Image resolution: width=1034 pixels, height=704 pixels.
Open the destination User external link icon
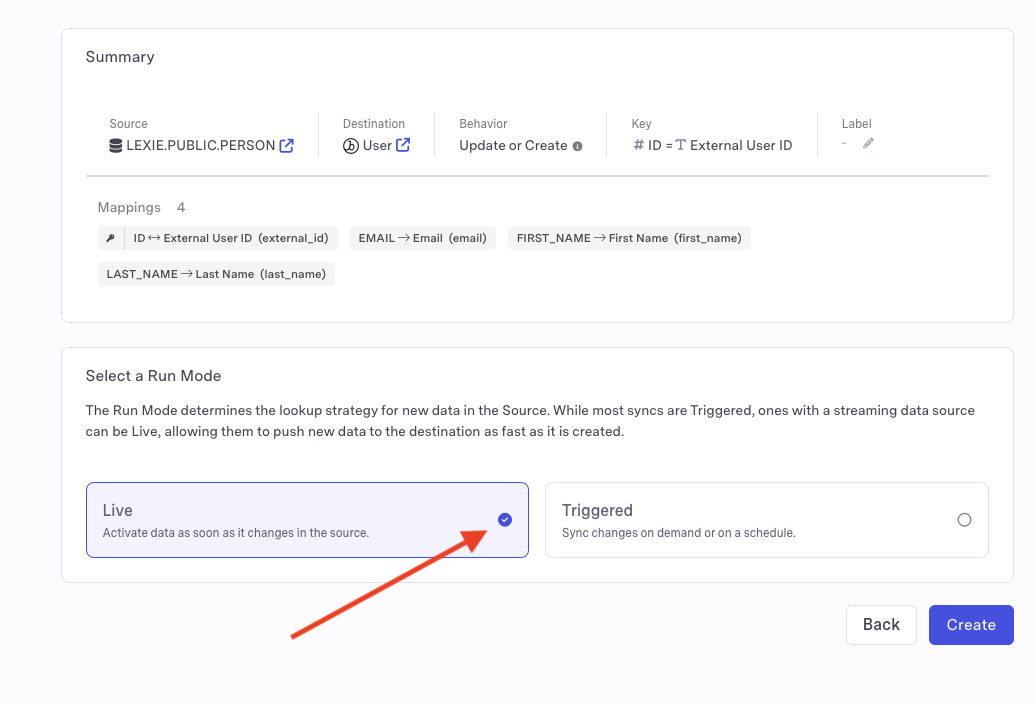pos(403,146)
